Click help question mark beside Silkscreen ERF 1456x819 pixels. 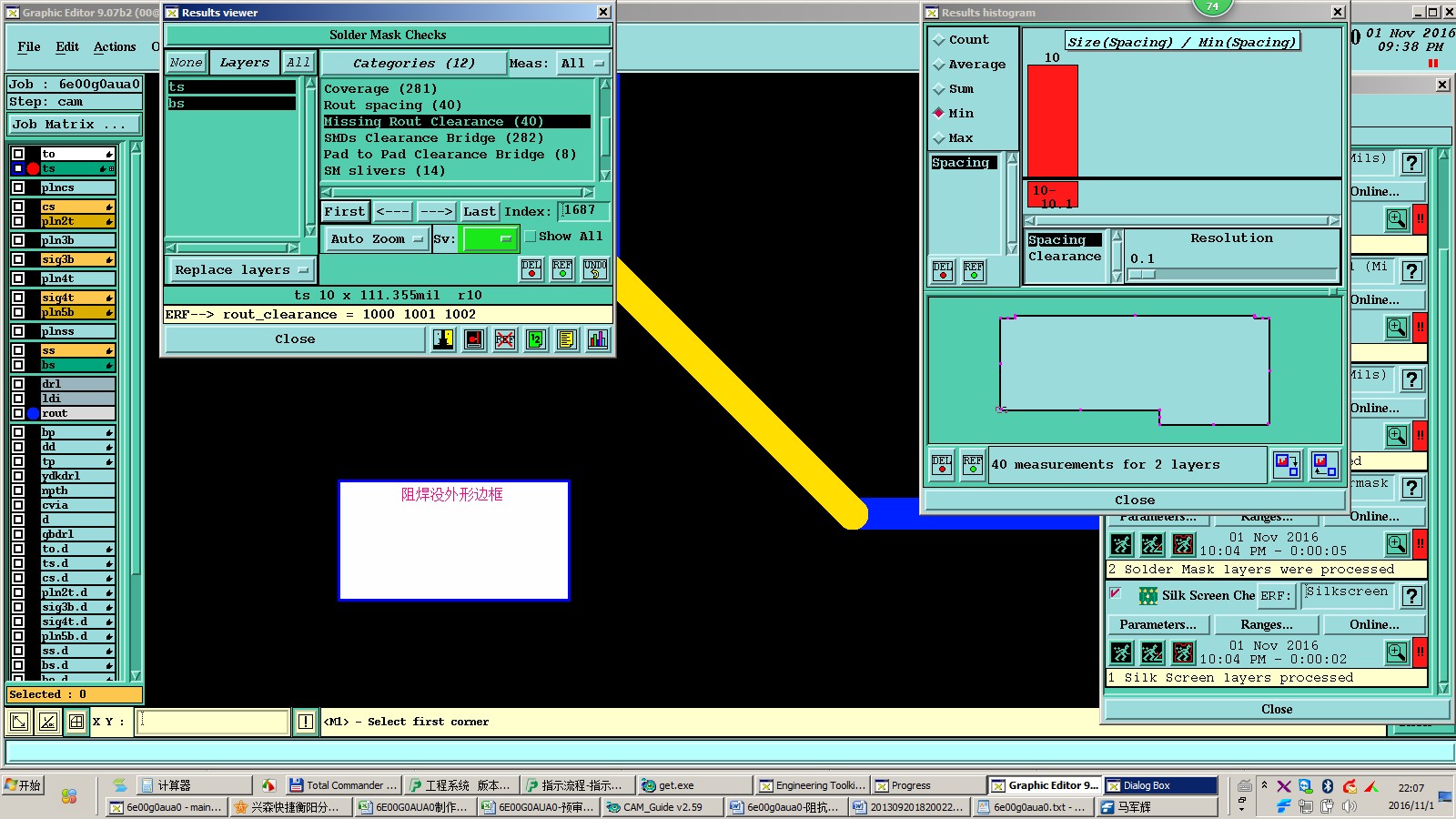(1411, 596)
